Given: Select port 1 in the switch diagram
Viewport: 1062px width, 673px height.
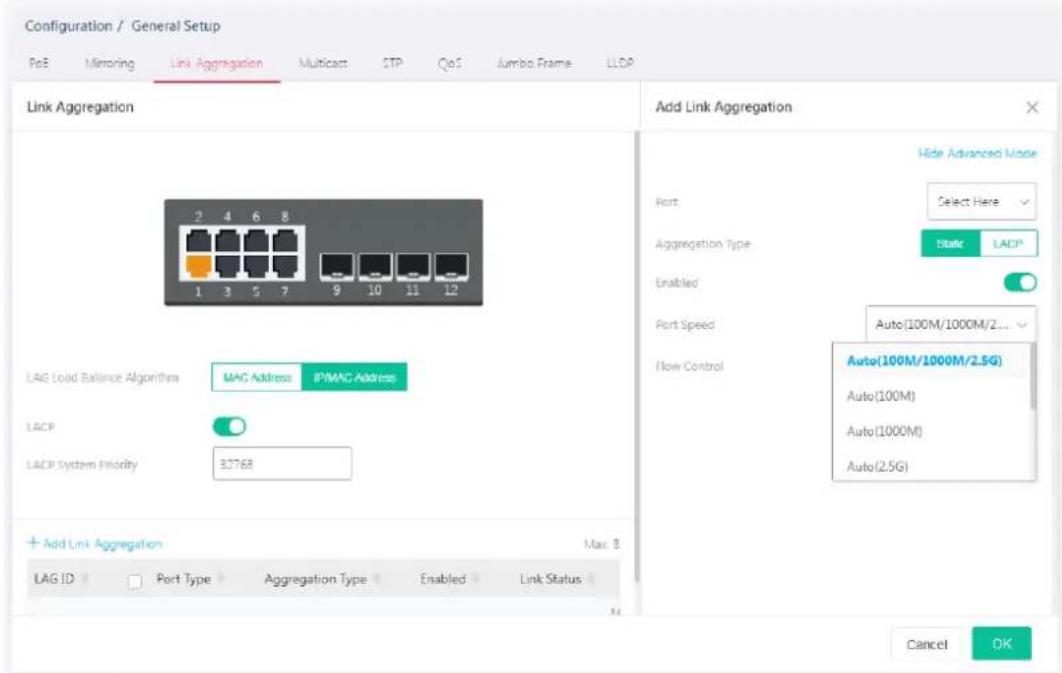Looking at the screenshot, I should (198, 266).
